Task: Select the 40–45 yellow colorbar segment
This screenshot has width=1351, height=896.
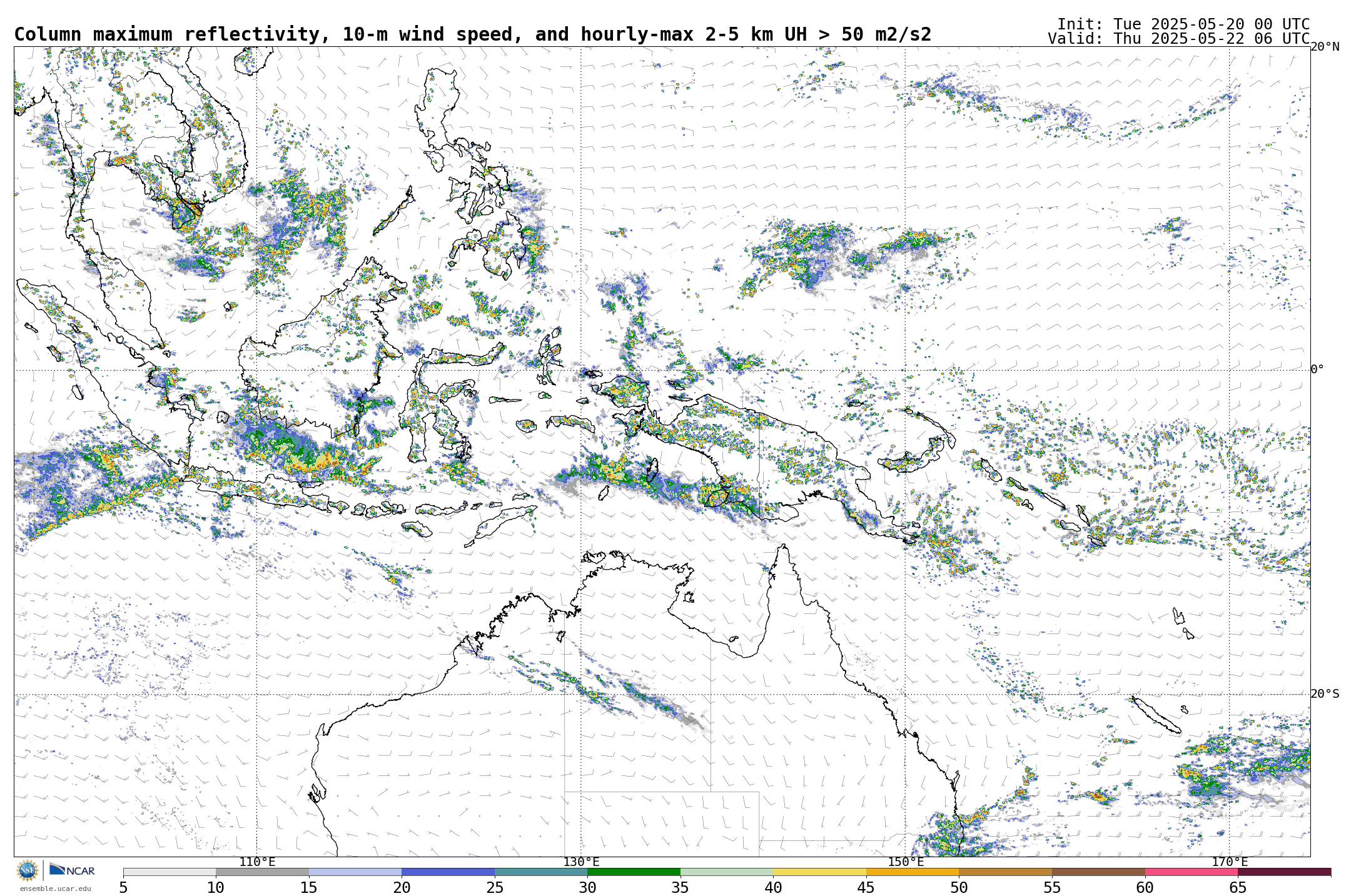Action: pos(819,872)
